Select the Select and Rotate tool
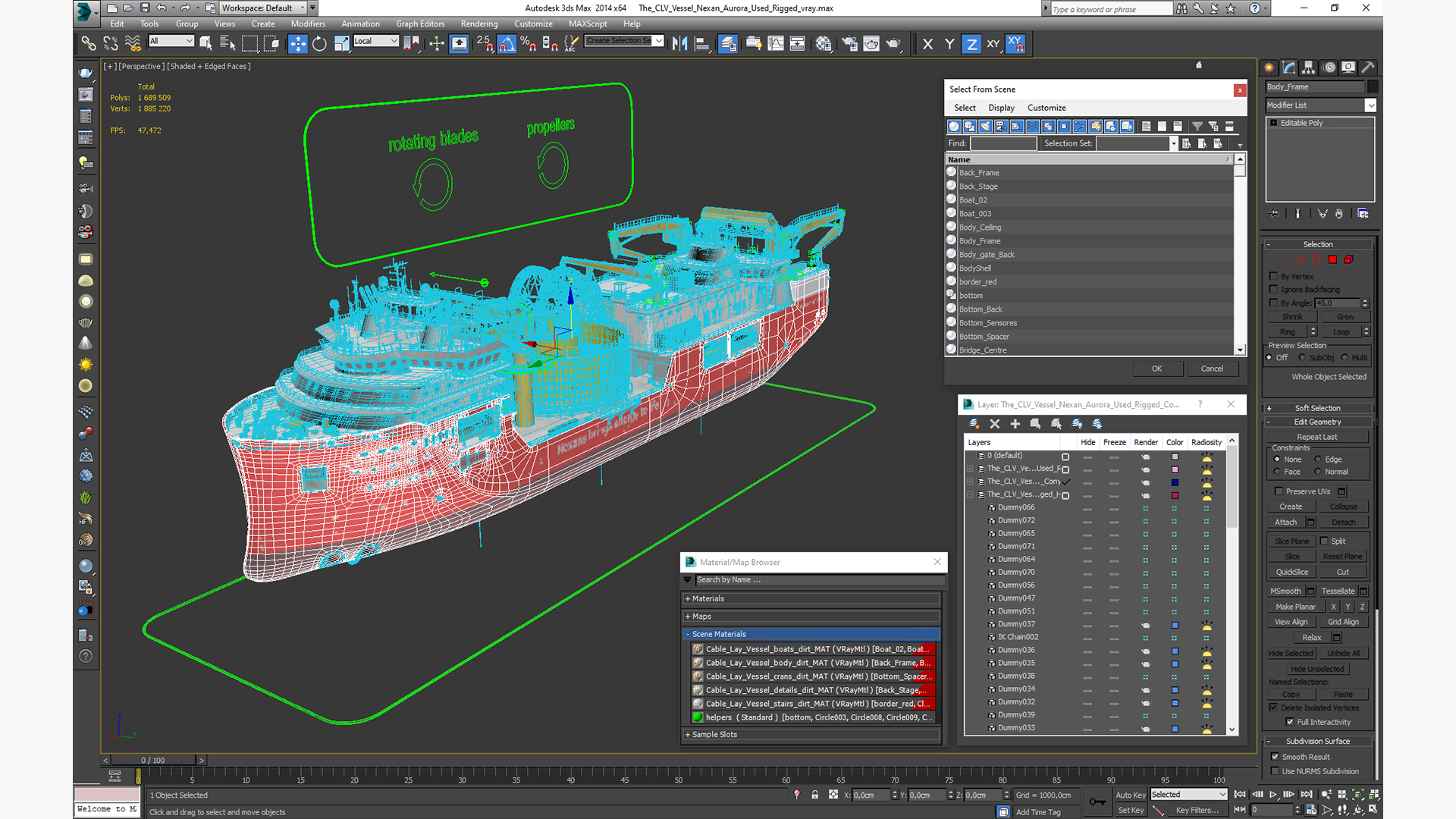The image size is (1456, 819). click(x=319, y=44)
